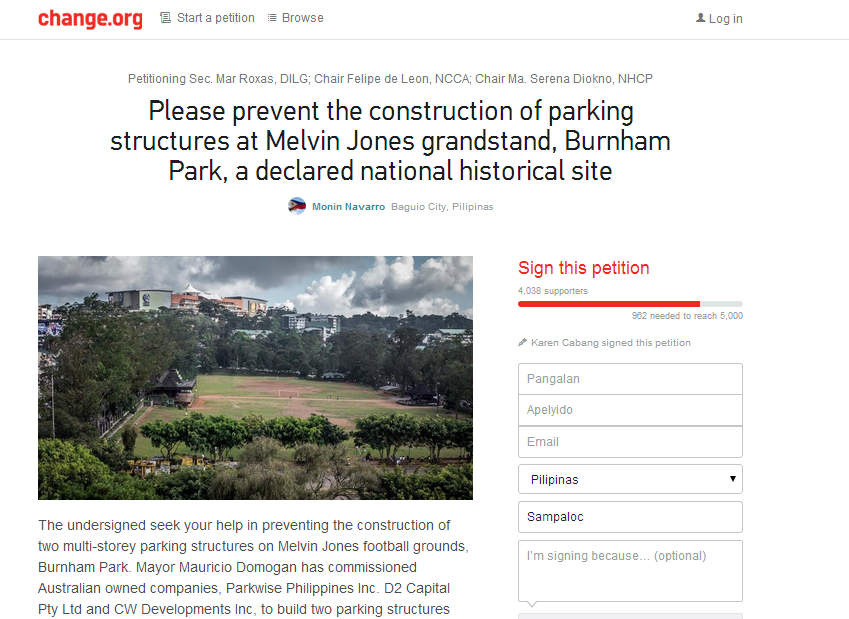Open the Melvin Jones grounds photo

pos(255,378)
